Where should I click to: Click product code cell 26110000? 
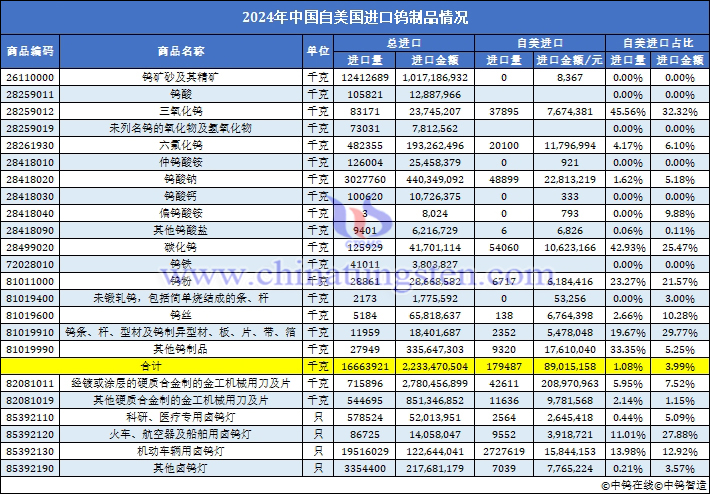point(30,77)
